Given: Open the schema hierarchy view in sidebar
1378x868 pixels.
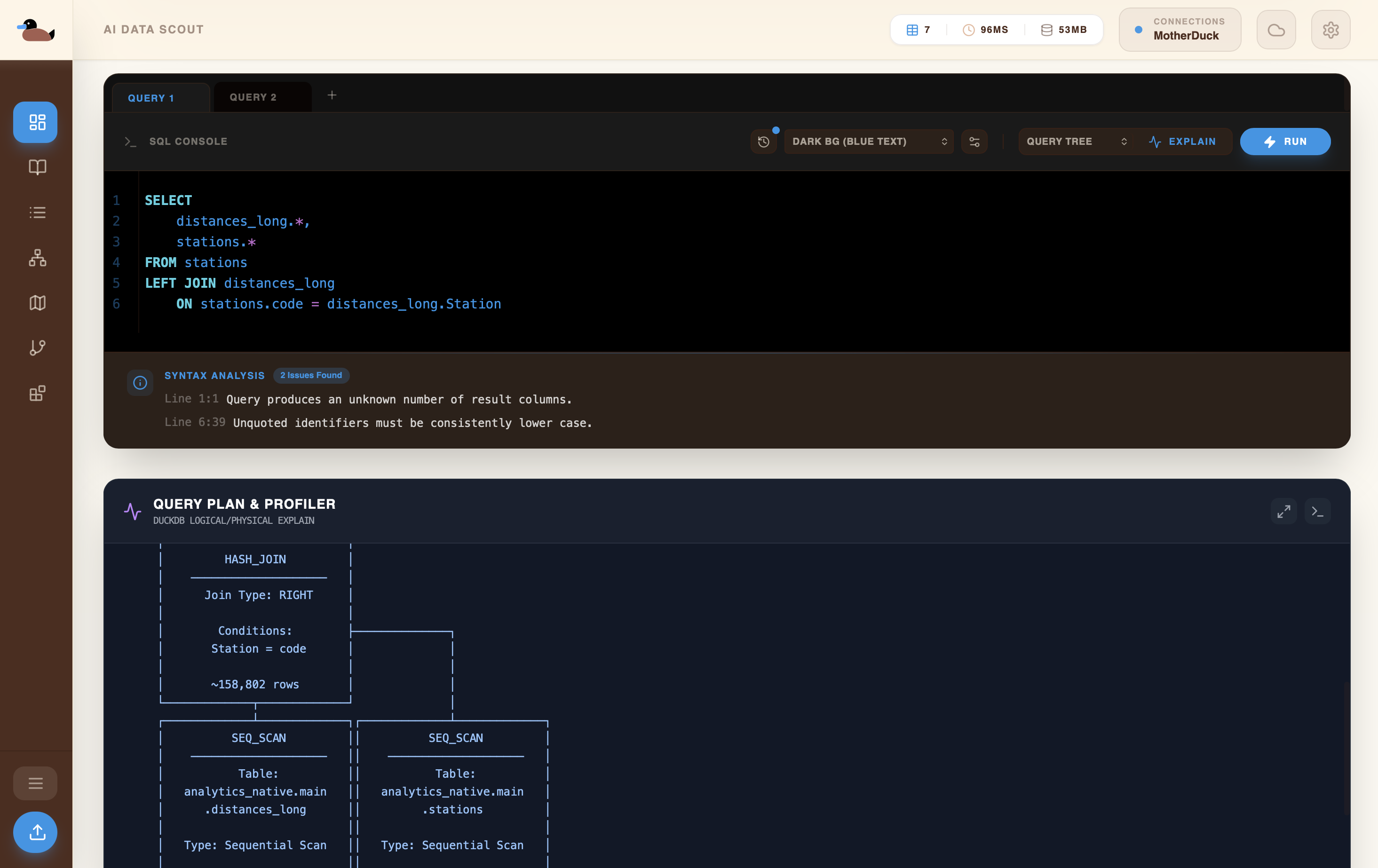Looking at the screenshot, I should [36, 258].
